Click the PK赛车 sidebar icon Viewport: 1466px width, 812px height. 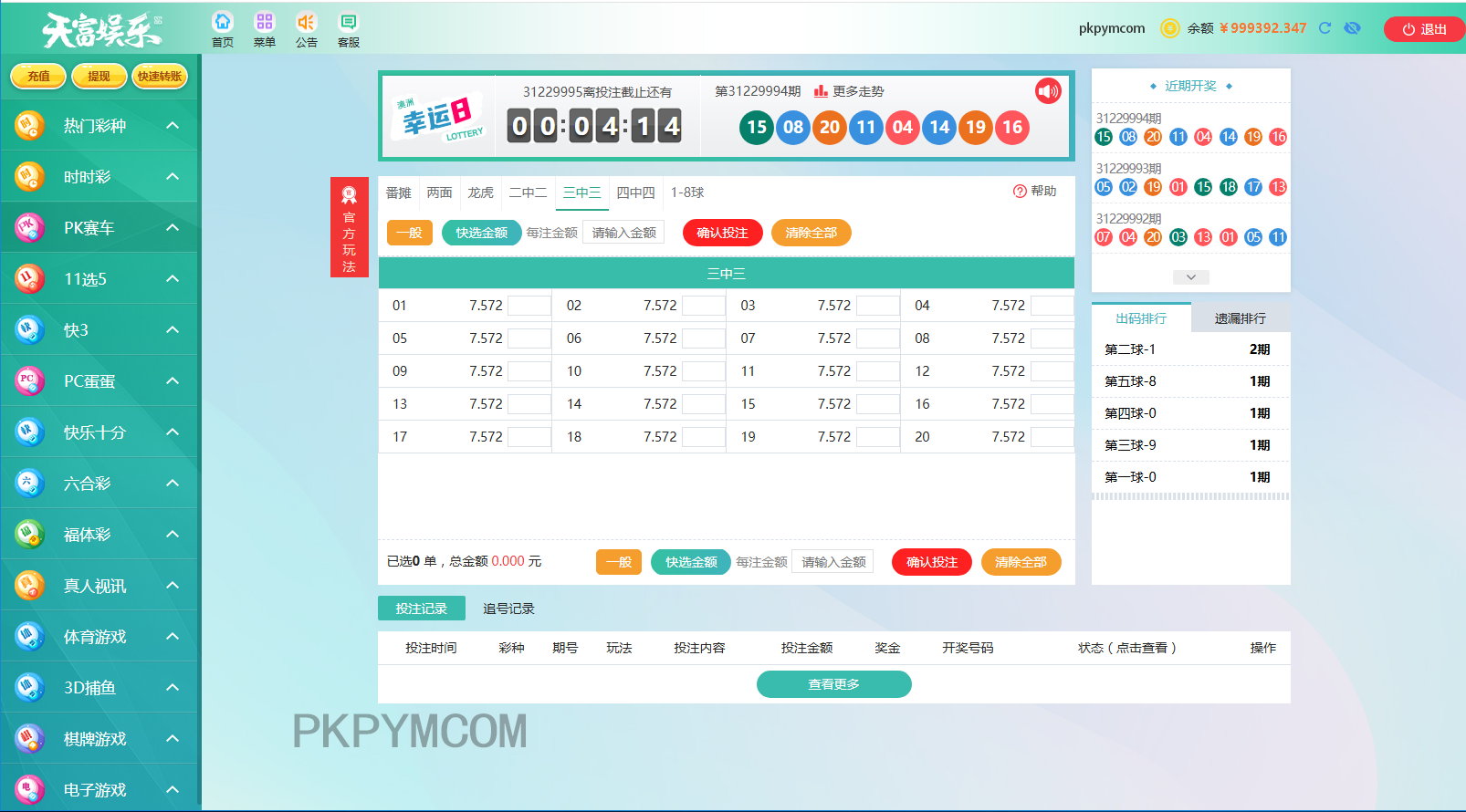coord(29,227)
